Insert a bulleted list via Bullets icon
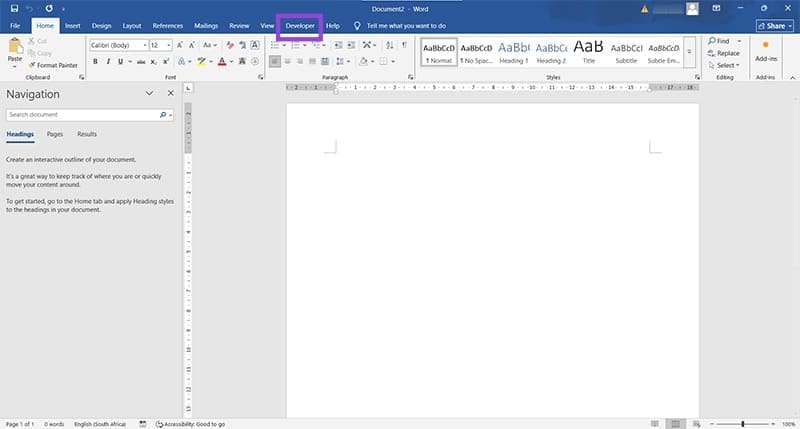 click(x=275, y=45)
